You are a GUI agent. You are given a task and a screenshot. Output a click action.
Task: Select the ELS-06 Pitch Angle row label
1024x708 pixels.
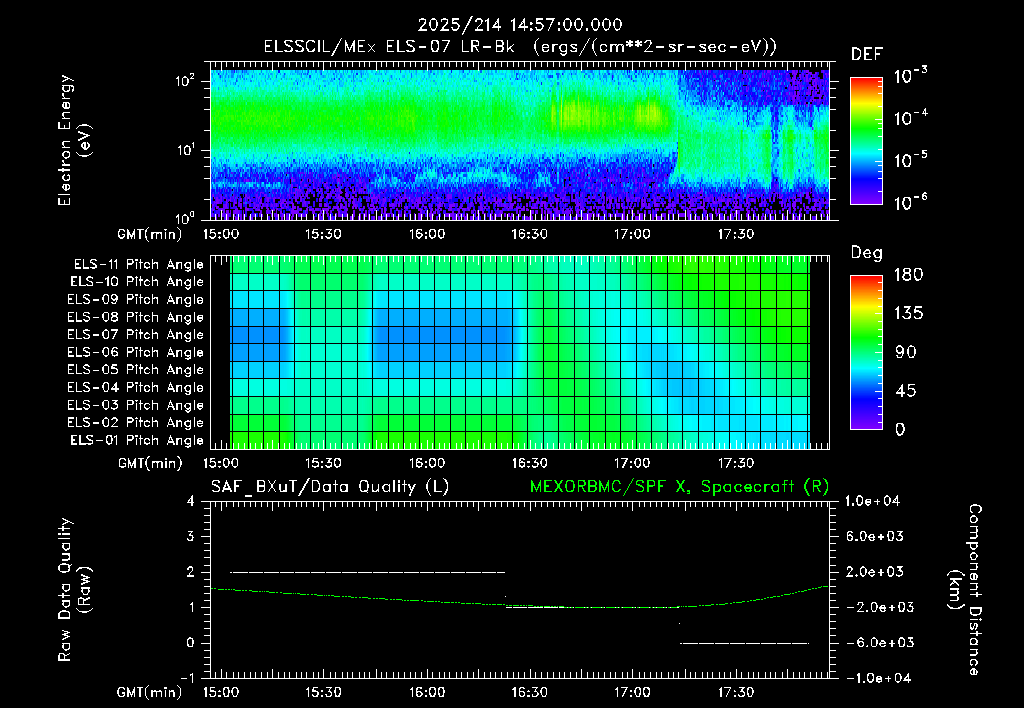136,353
